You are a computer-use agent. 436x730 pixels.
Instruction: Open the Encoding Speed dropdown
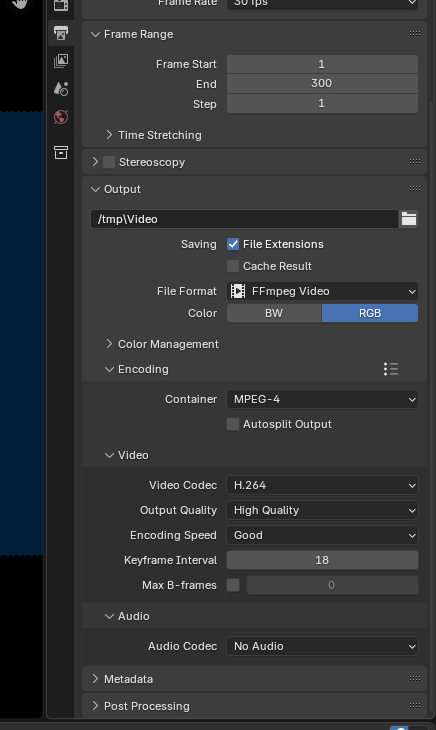322,535
